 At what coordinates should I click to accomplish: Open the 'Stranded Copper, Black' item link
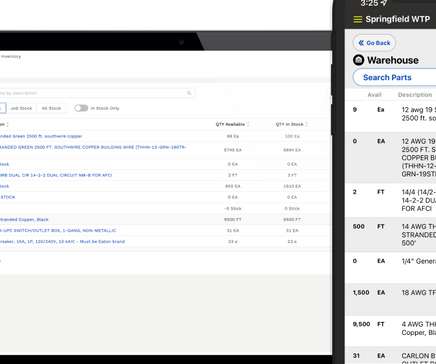click(24, 219)
